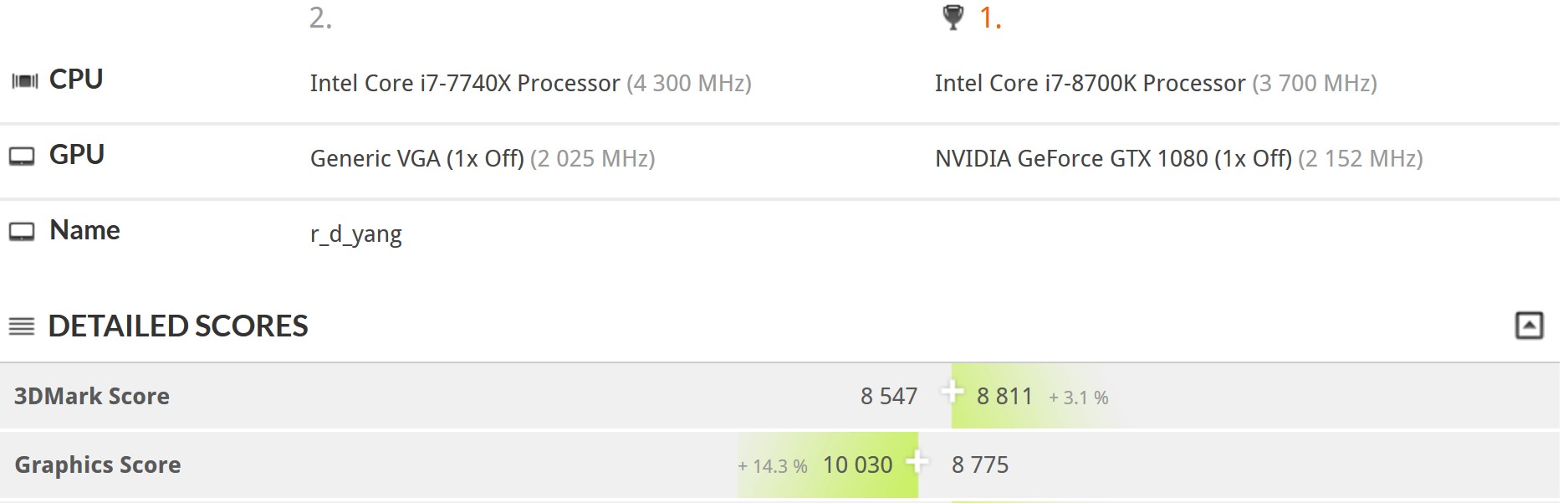This screenshot has height=503, width=1568.
Task: Click the GPU monitor icon
Action: click(x=22, y=157)
